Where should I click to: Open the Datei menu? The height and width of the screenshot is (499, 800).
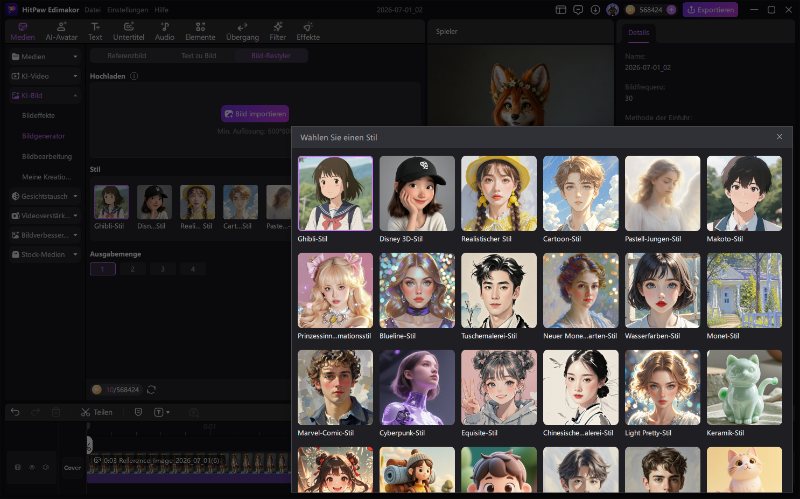coord(92,10)
